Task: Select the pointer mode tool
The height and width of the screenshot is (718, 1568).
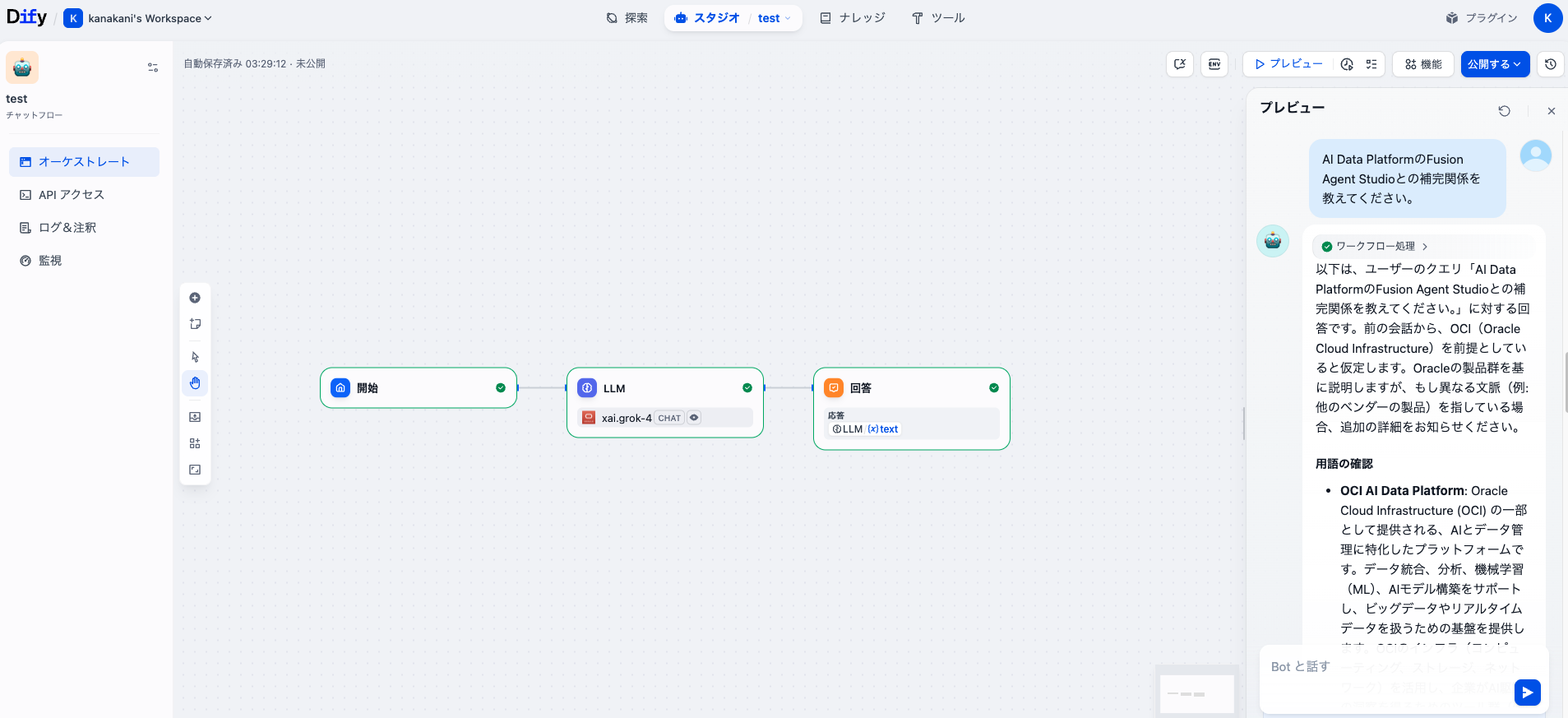Action: point(195,357)
